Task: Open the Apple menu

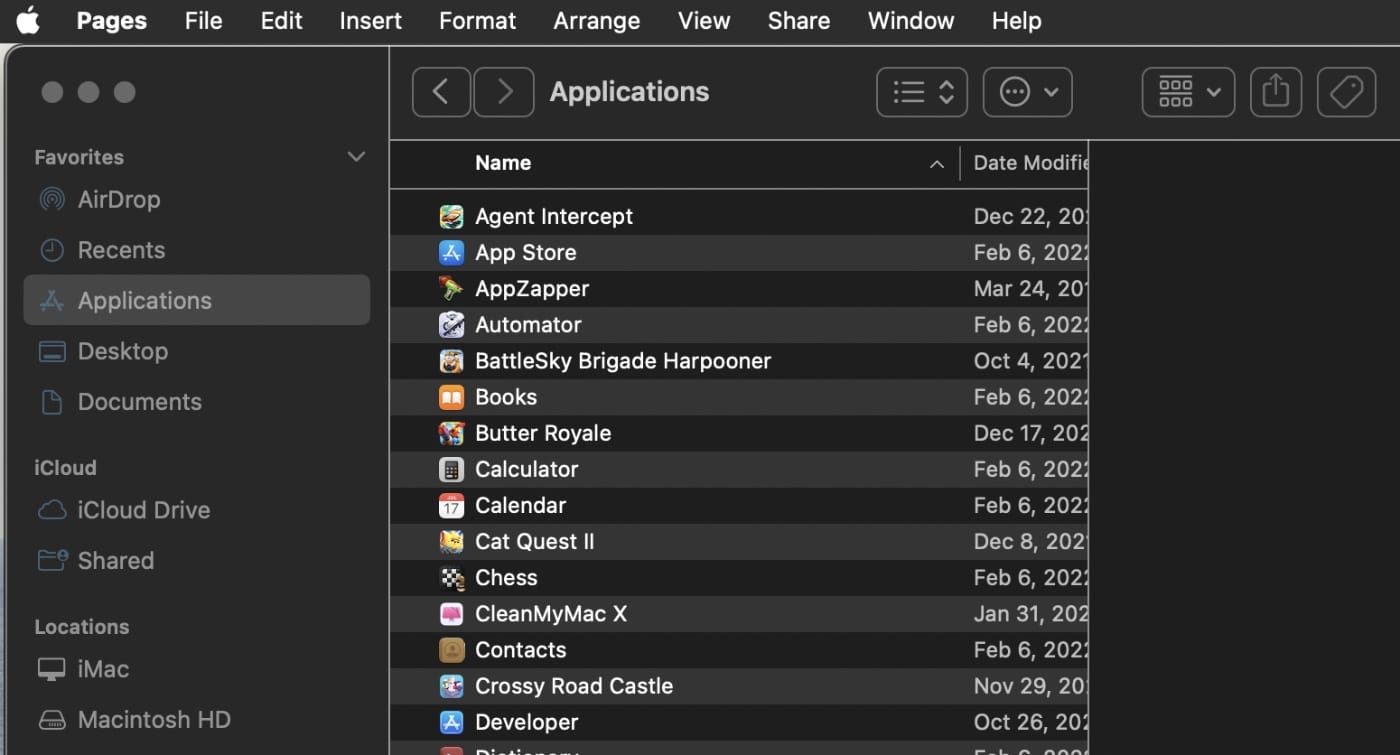Action: point(27,20)
